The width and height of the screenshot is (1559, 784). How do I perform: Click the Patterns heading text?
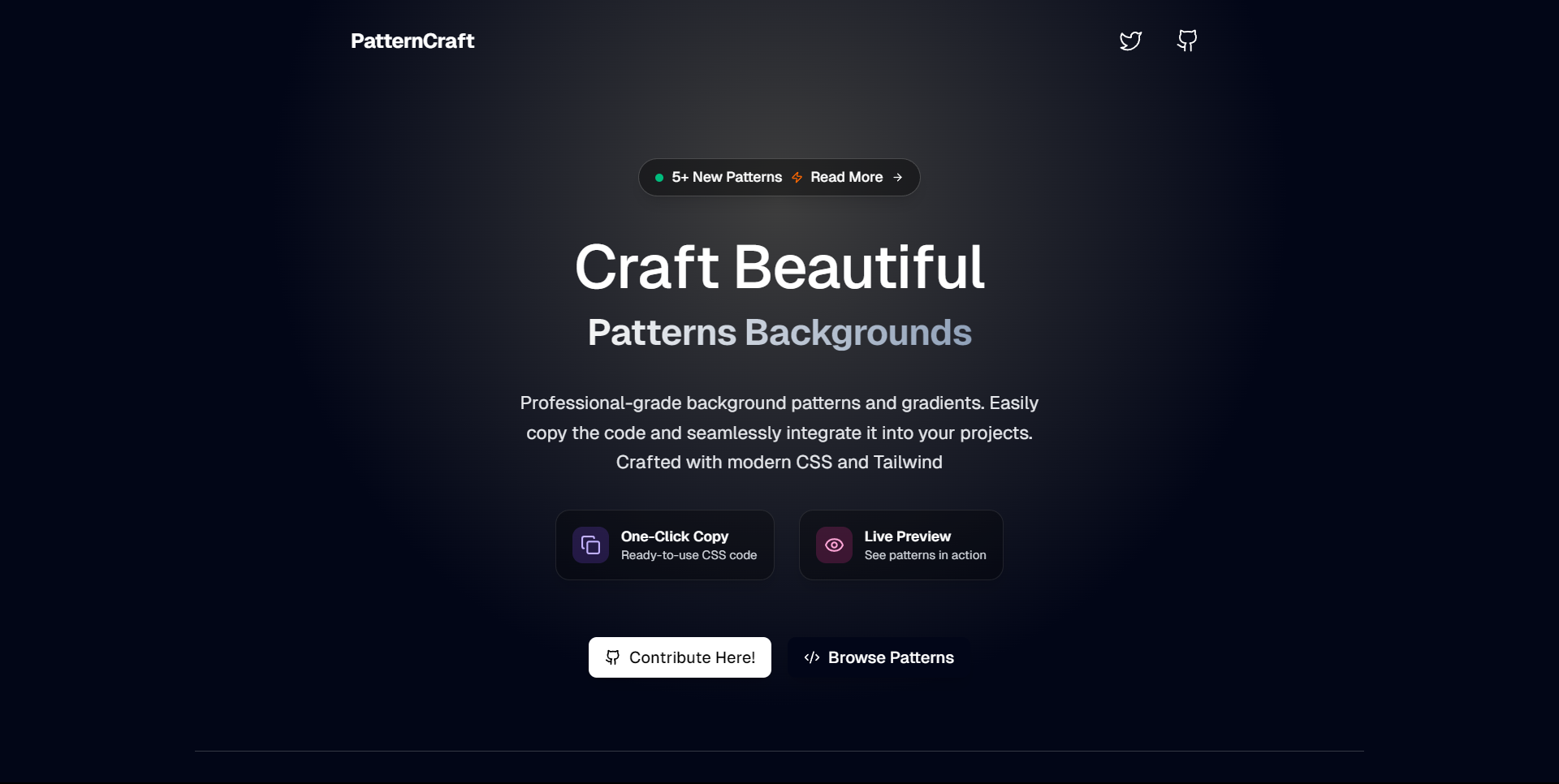[x=661, y=333]
